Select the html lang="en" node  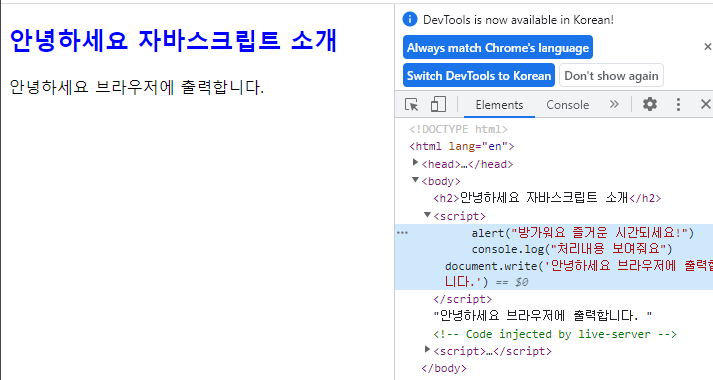tap(462, 146)
